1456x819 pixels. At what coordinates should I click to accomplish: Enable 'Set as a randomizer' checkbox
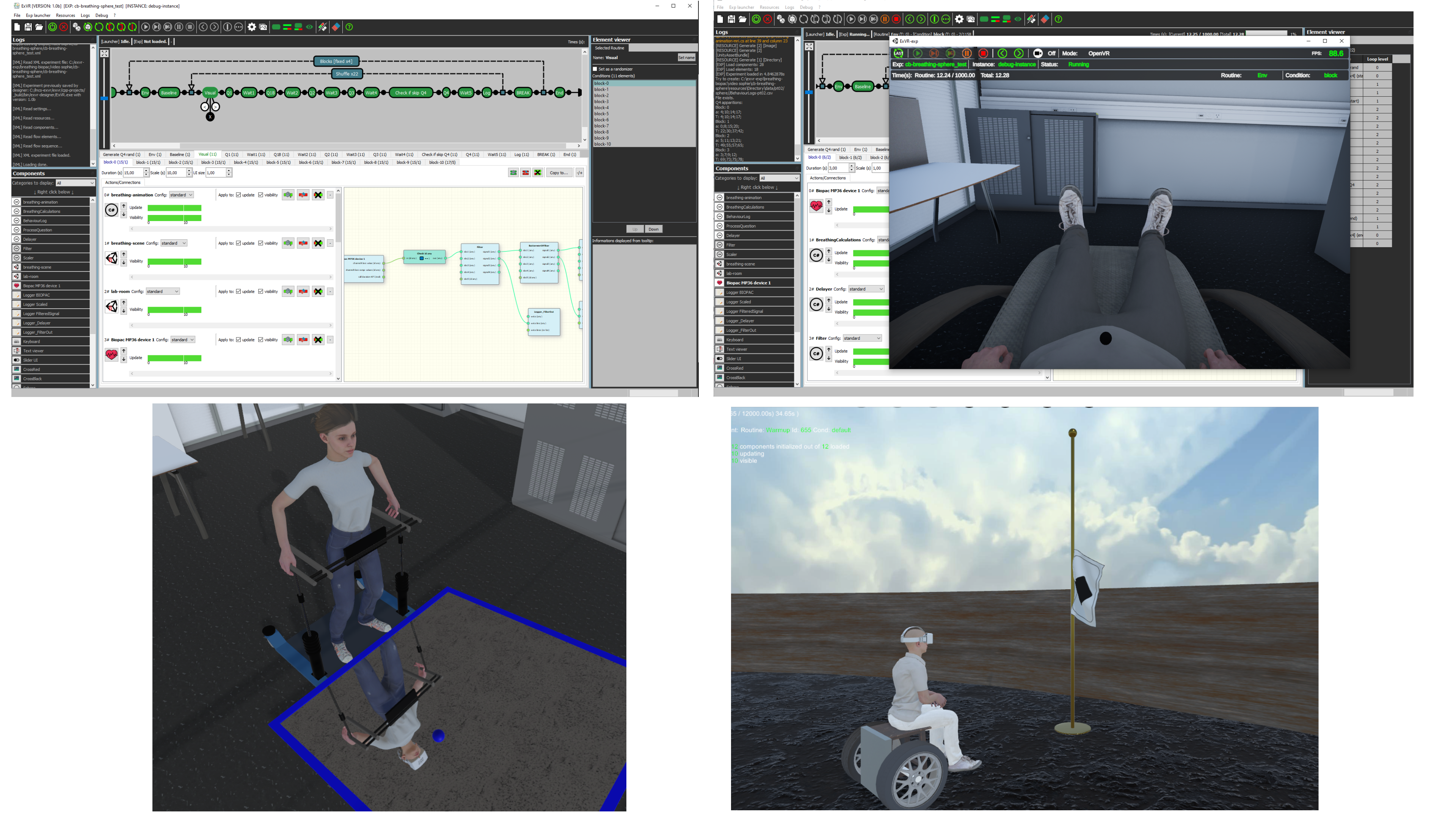tap(595, 69)
